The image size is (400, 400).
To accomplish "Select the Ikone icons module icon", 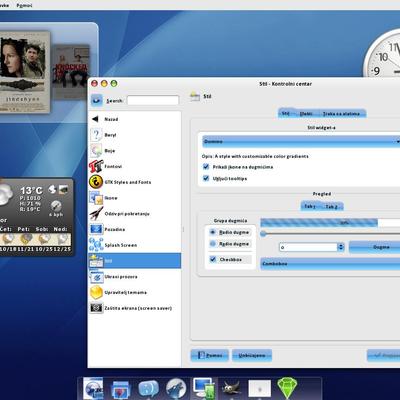I will click(96, 198).
